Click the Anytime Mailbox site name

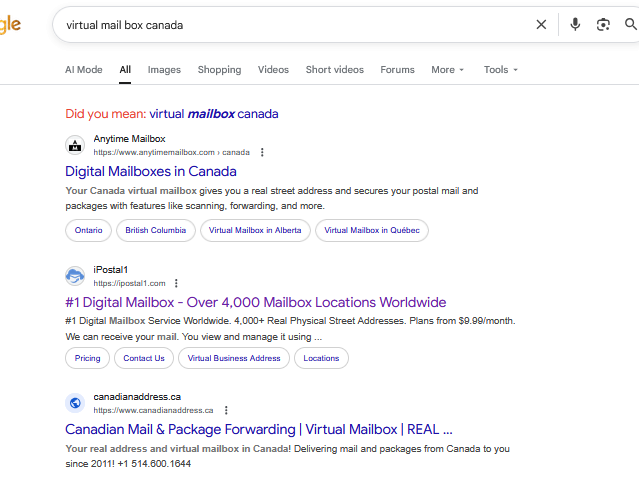pos(129,139)
